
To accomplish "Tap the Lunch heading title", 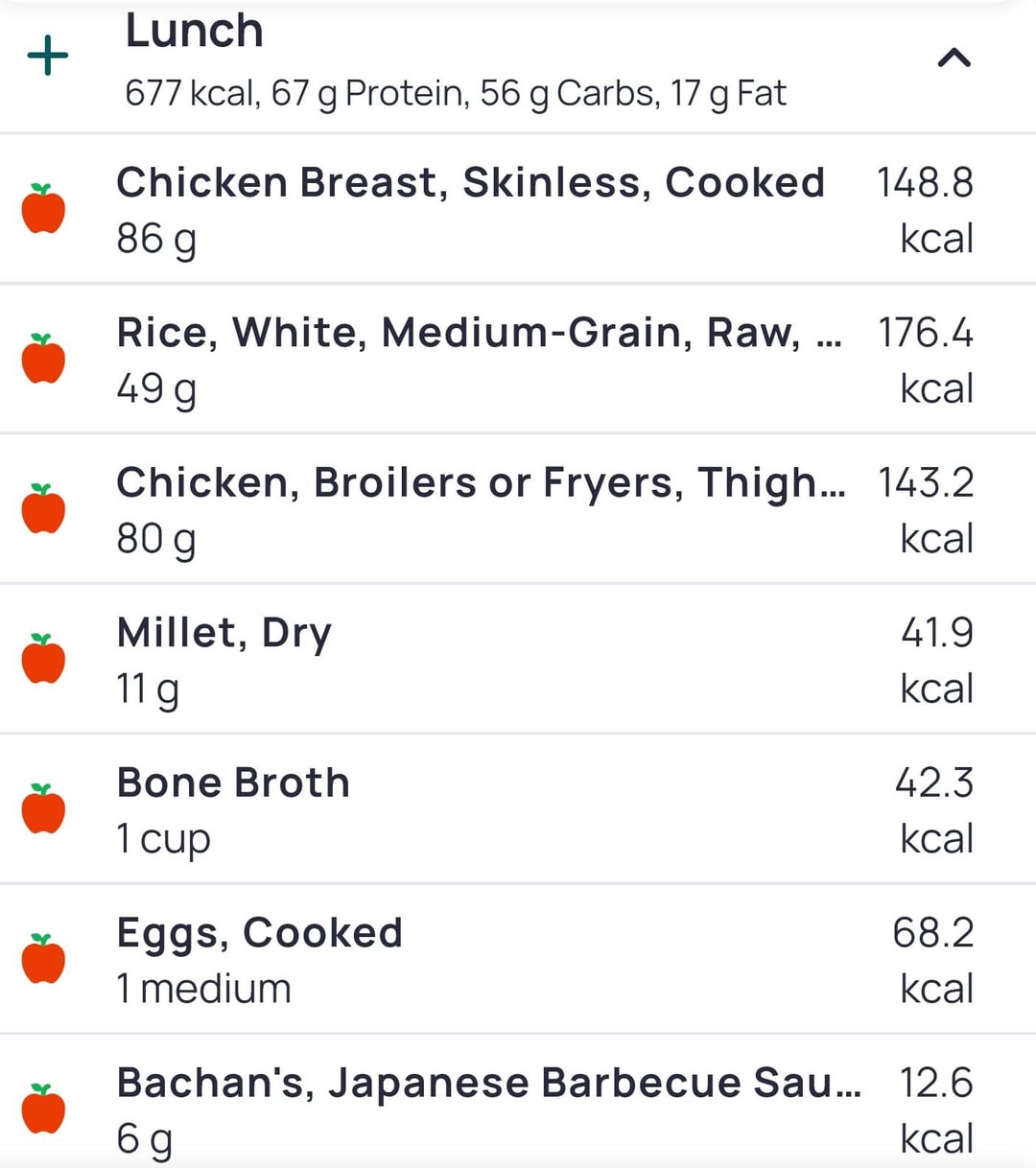I will tap(195, 31).
